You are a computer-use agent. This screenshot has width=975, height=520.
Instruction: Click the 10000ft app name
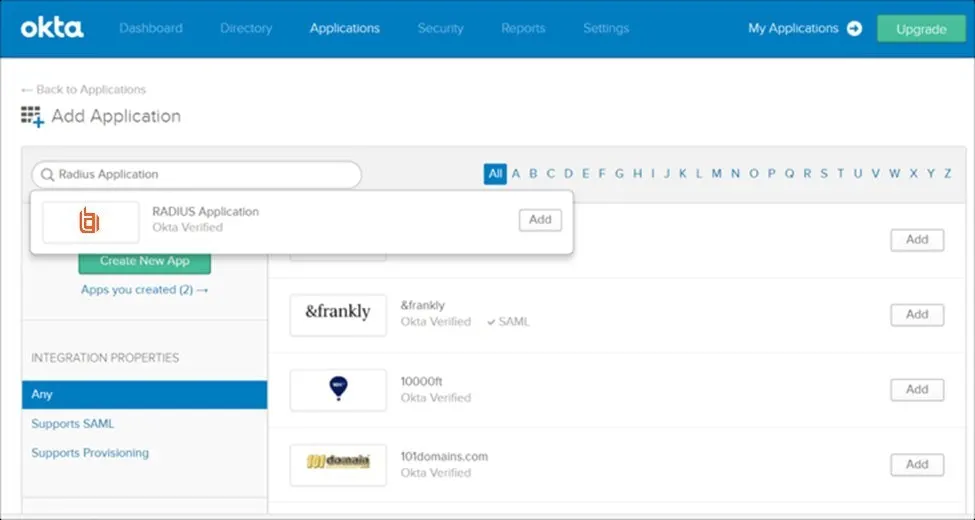click(x=422, y=382)
